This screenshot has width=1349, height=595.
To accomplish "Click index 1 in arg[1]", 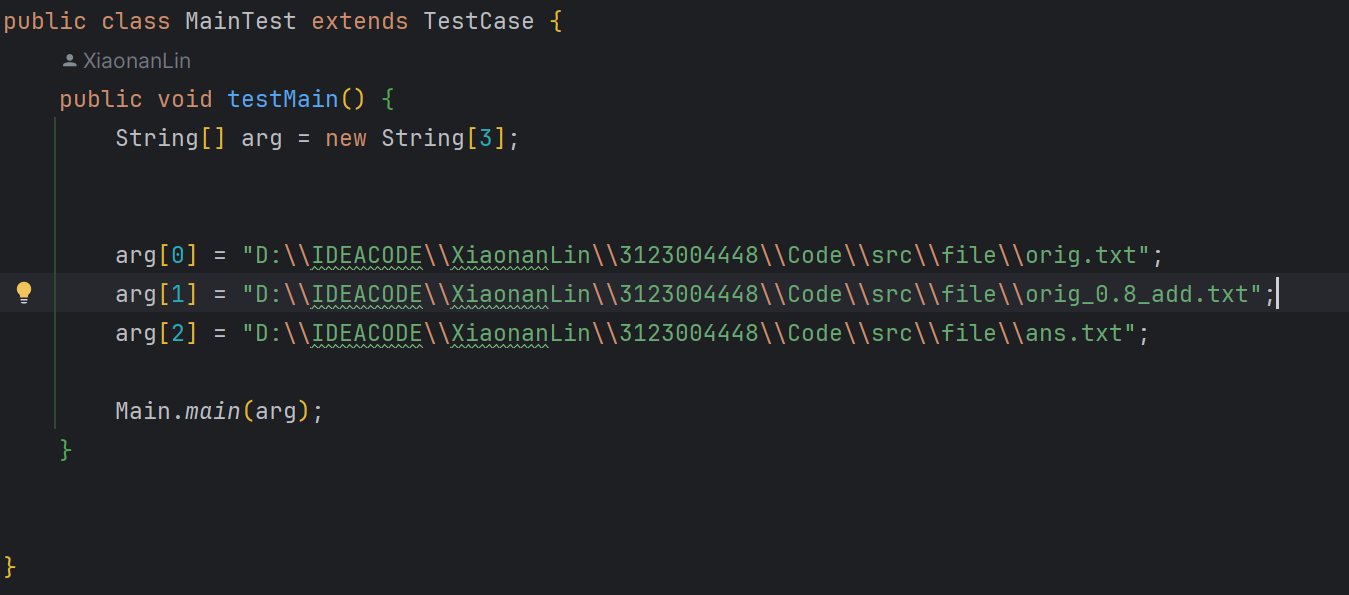I will click(x=178, y=294).
